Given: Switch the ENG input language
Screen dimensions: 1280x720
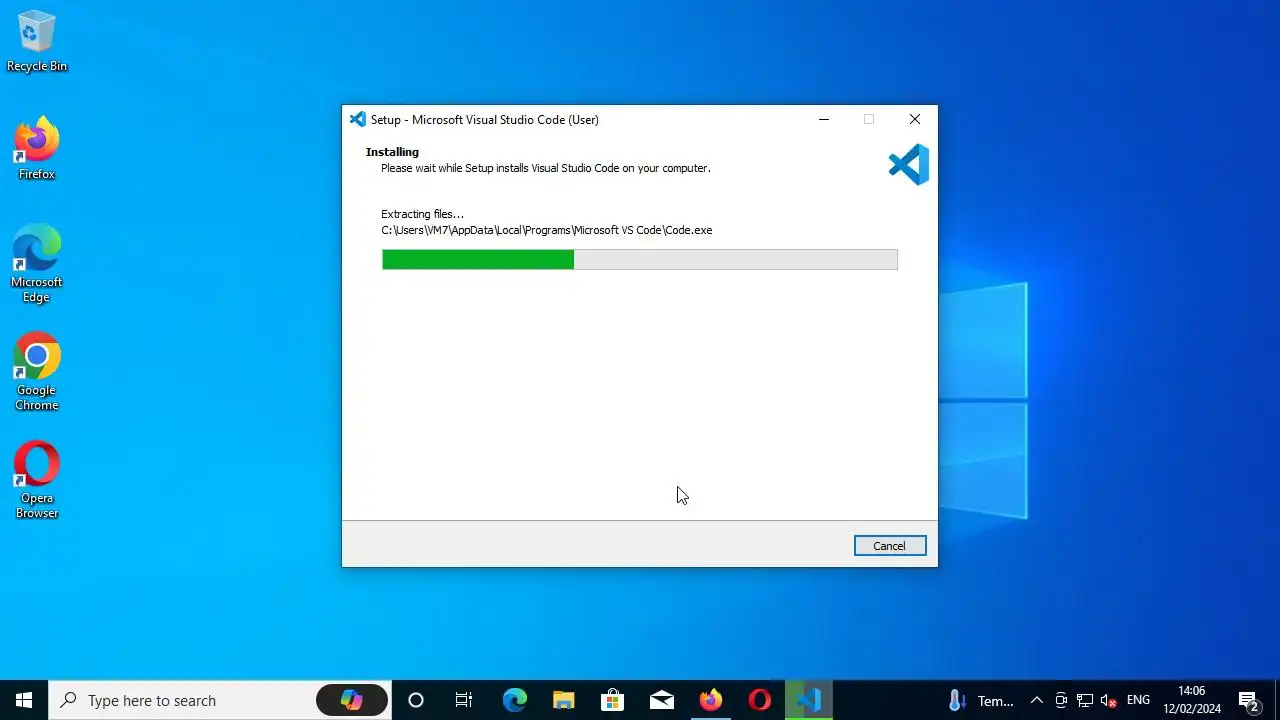Looking at the screenshot, I should click(x=1138, y=700).
